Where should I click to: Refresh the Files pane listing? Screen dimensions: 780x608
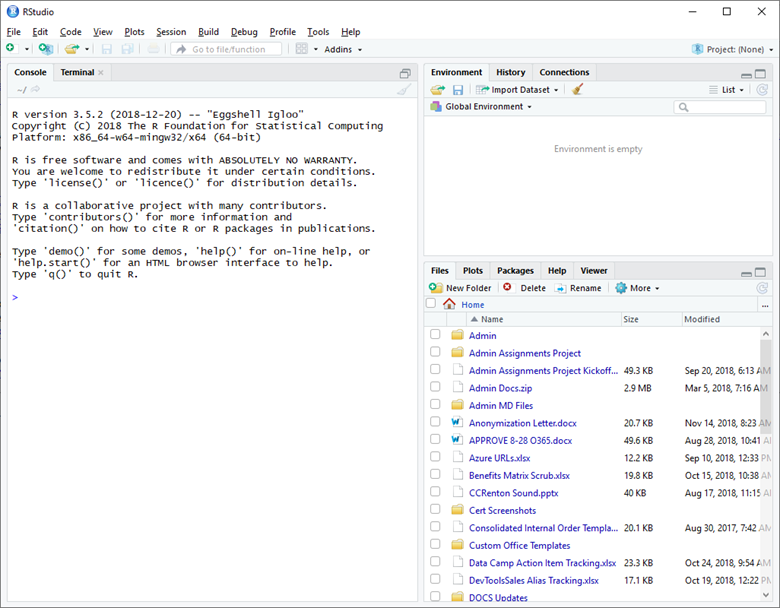coord(762,288)
